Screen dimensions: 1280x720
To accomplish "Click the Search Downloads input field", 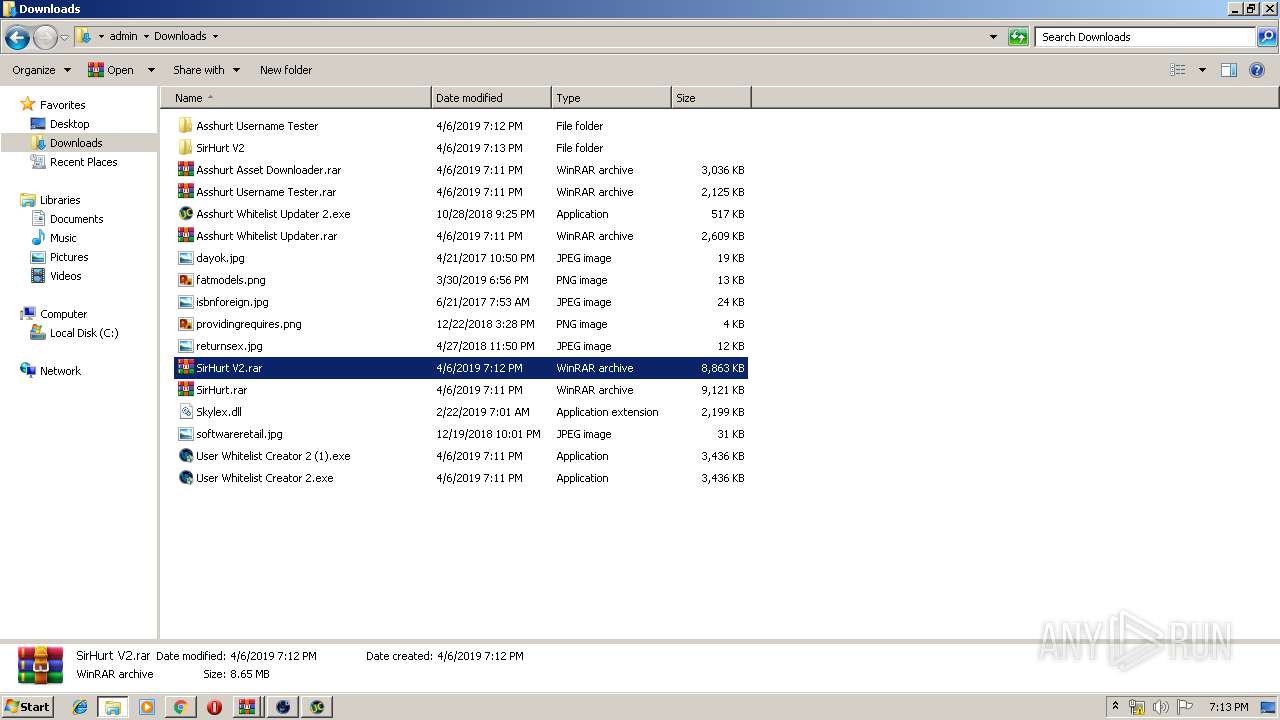I will 1145,37.
